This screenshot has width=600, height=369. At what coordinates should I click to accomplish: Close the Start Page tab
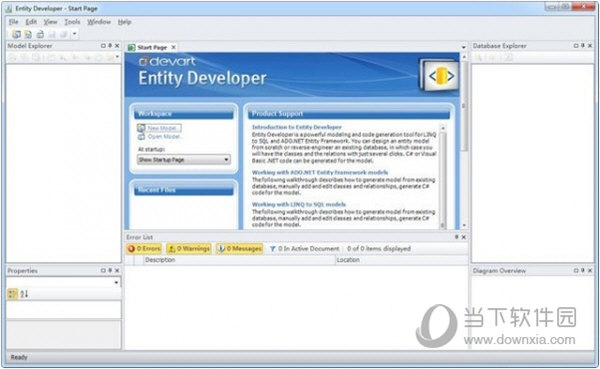[174, 47]
